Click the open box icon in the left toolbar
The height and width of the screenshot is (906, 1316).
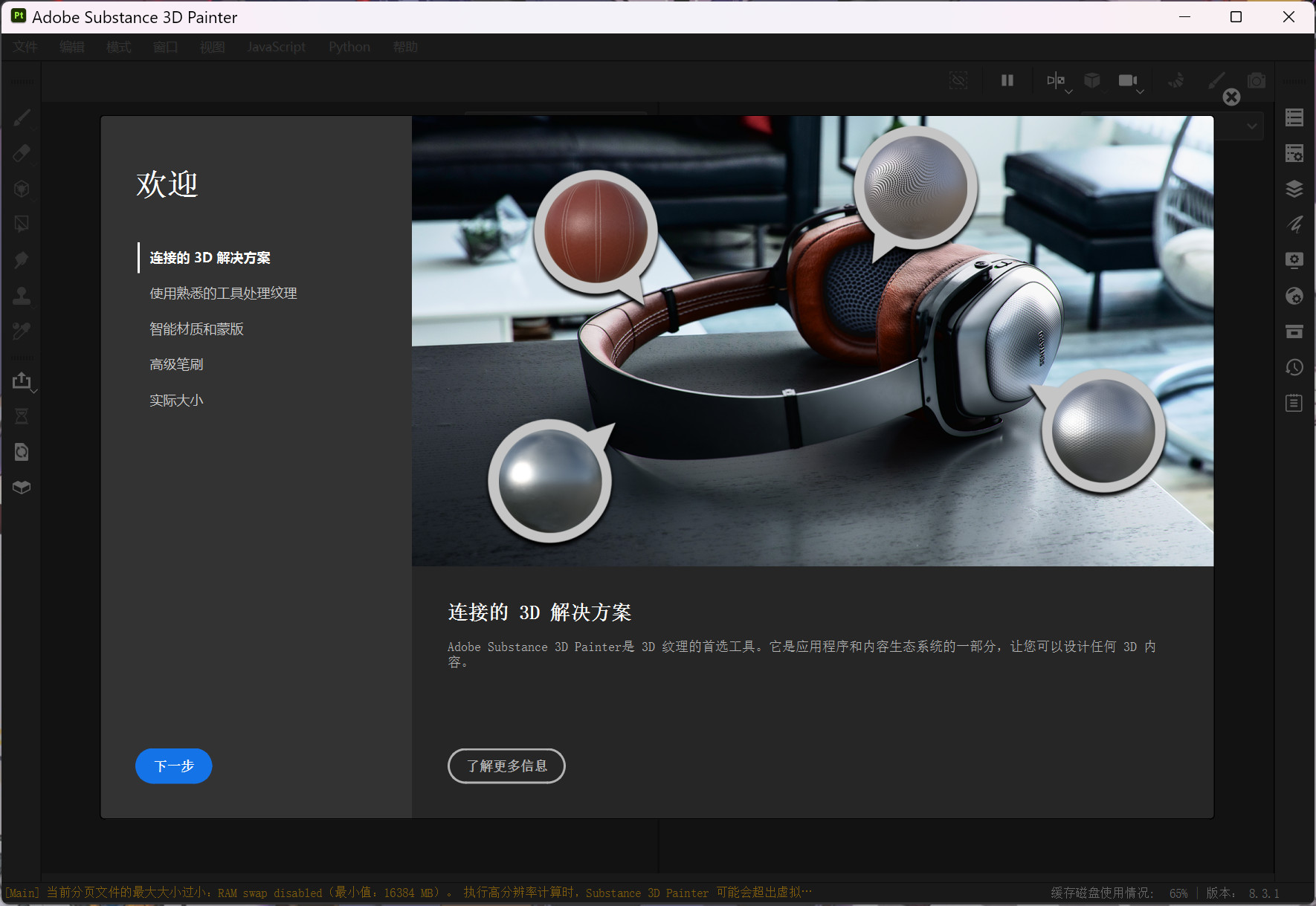pos(22,488)
